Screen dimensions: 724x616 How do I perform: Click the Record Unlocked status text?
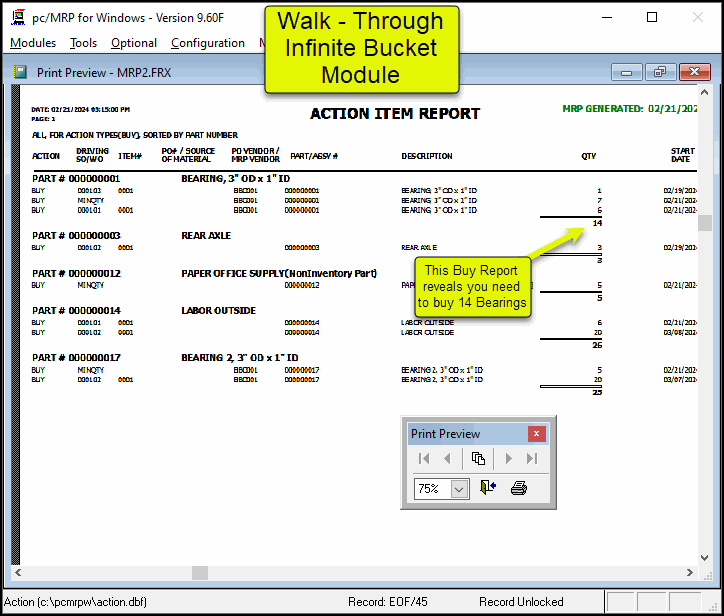click(521, 602)
